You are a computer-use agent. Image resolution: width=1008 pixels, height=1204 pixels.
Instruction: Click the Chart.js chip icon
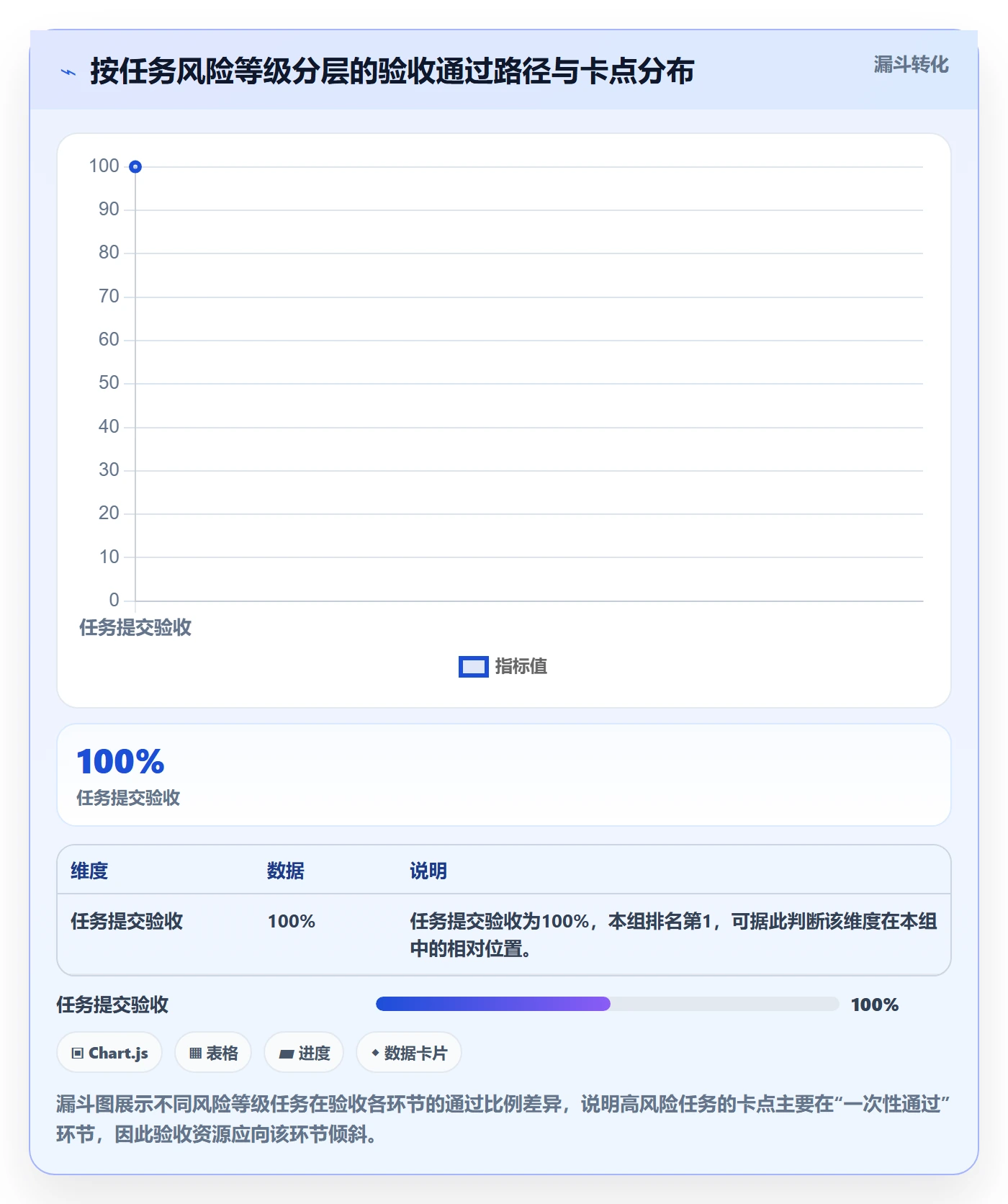pyautogui.click(x=78, y=1053)
